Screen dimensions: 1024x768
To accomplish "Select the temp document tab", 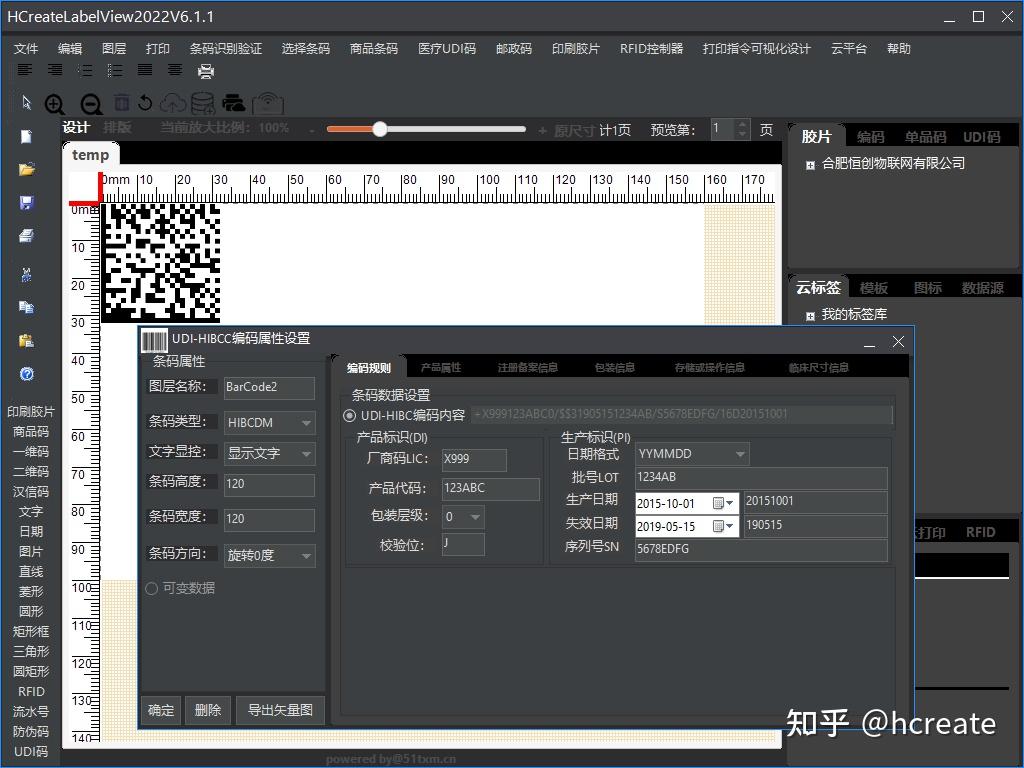I will pos(91,155).
